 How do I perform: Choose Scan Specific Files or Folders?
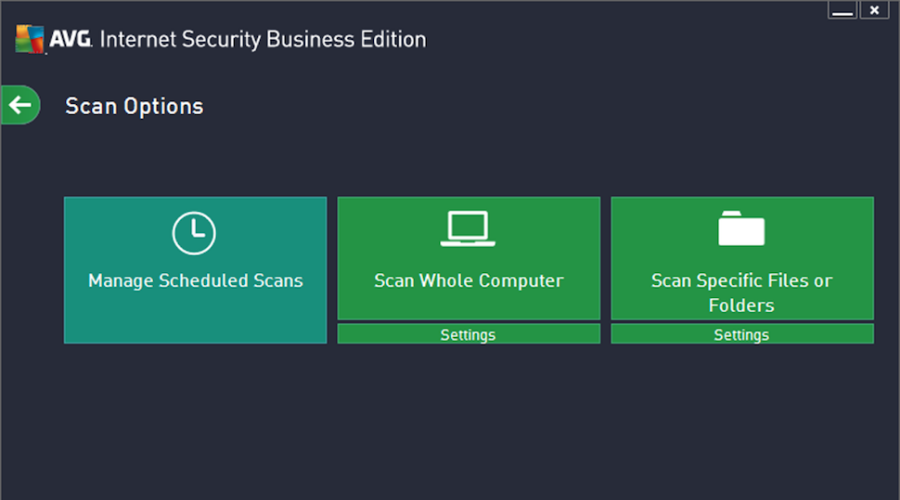coord(742,293)
